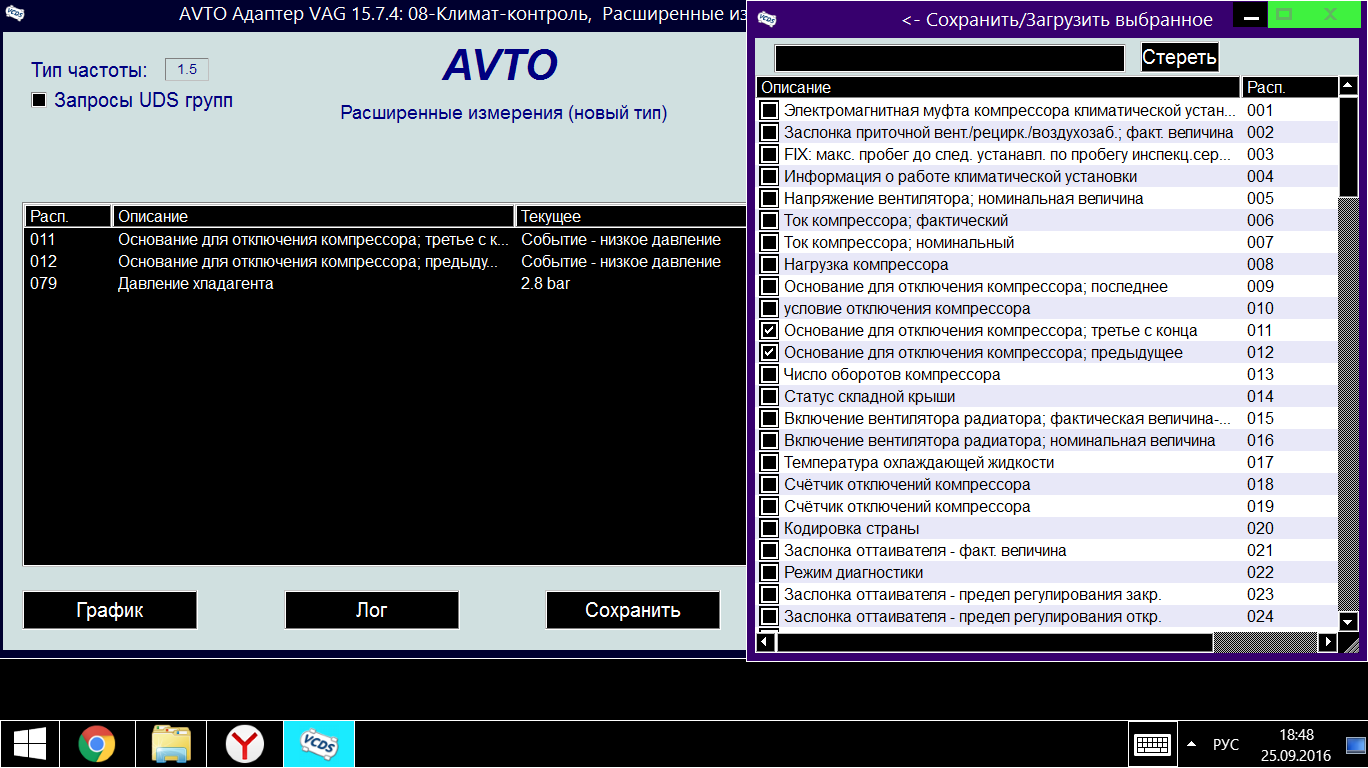Open the on-screen keyboard tray icon
Image resolution: width=1368 pixels, height=768 pixels.
pos(1152,745)
